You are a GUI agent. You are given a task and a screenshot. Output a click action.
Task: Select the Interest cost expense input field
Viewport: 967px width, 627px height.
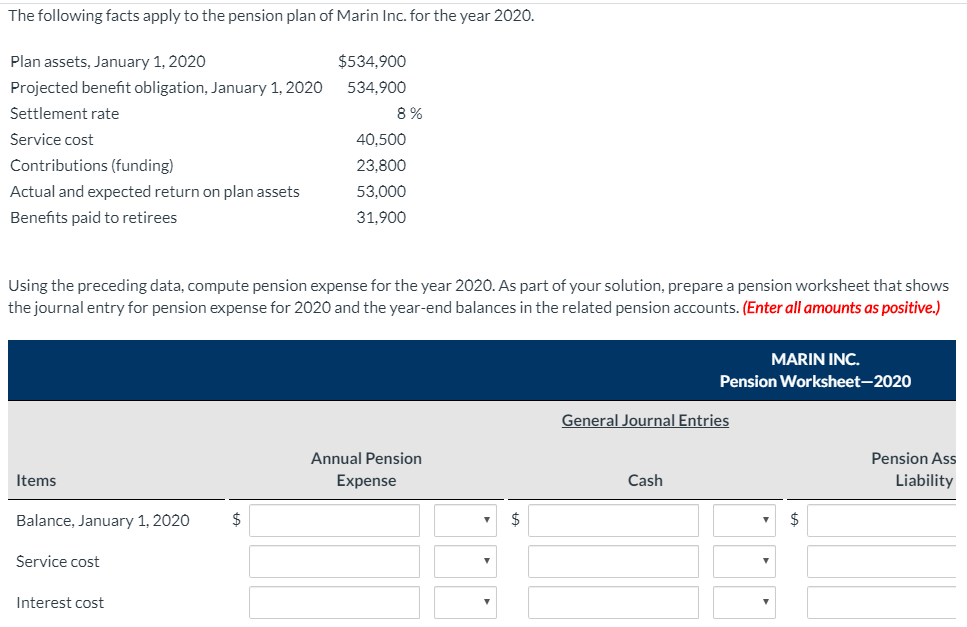(x=334, y=602)
